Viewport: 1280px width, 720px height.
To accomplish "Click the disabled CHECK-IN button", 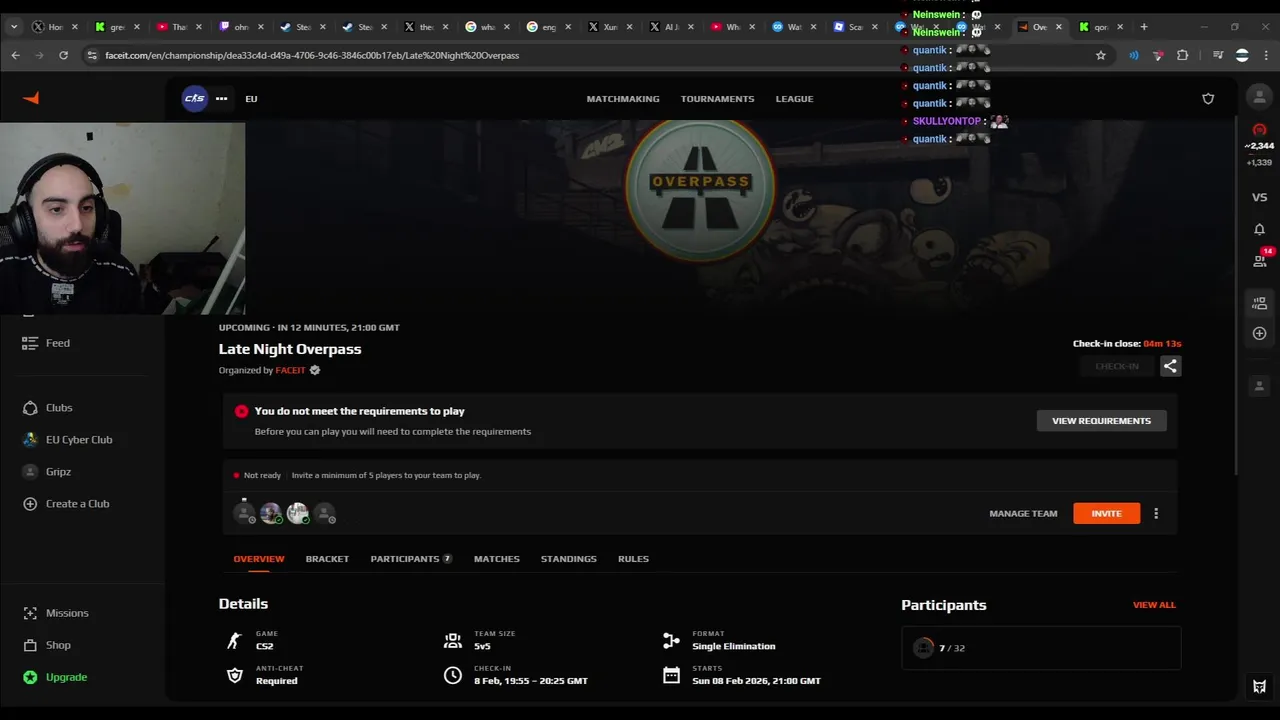I will tap(1117, 366).
